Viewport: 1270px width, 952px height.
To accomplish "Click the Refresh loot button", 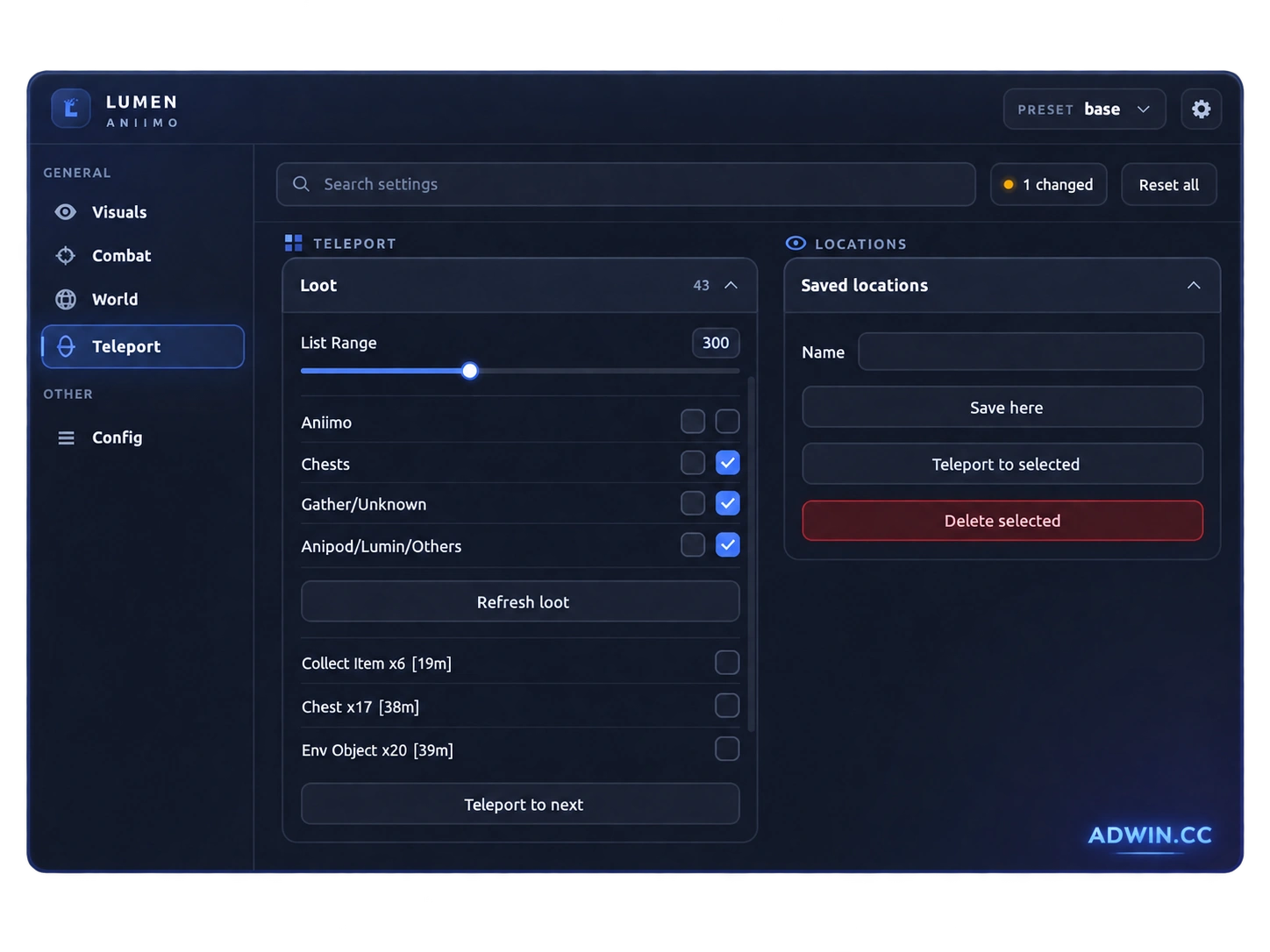I will 520,602.
